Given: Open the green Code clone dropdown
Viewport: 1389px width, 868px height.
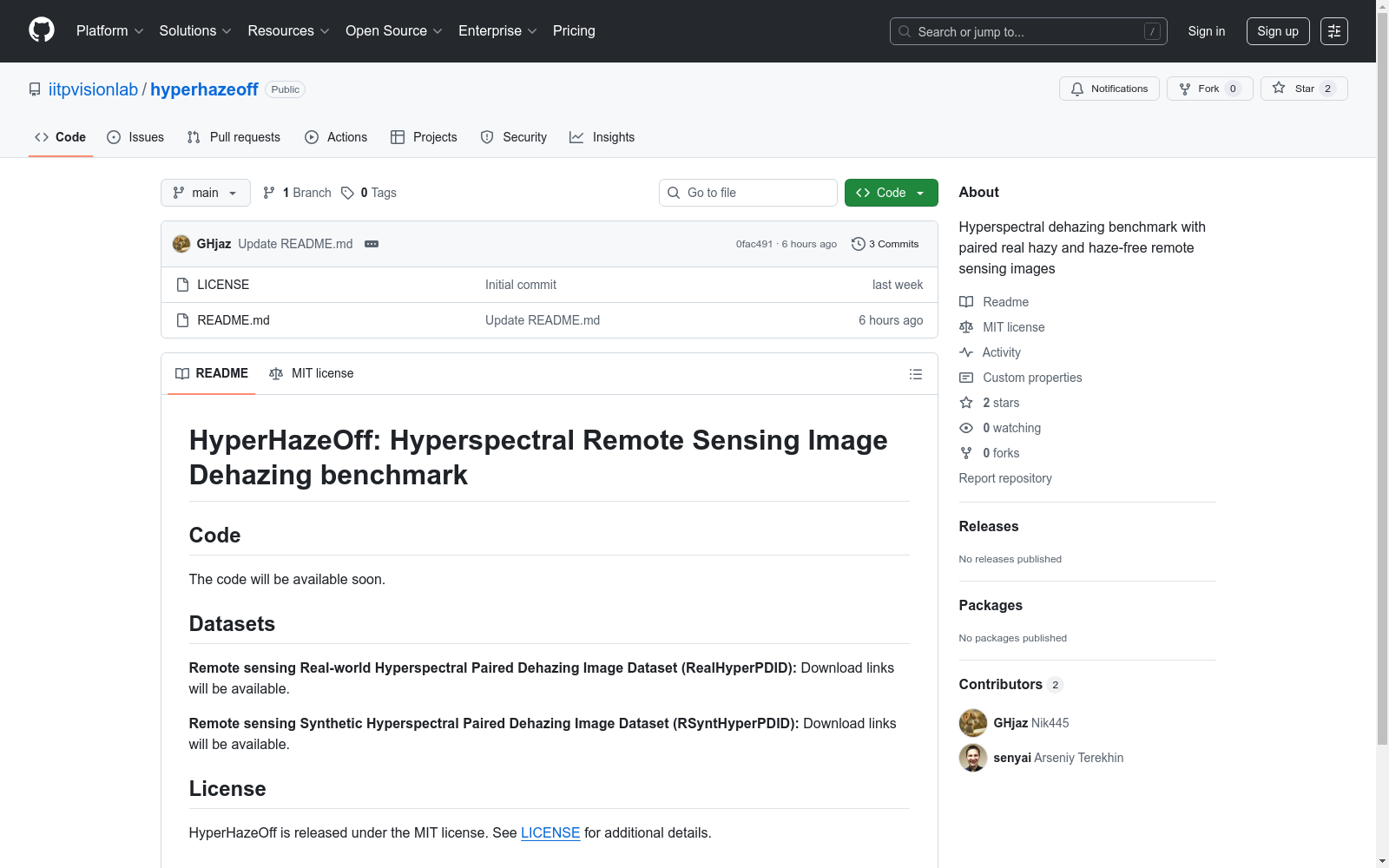Looking at the screenshot, I should (x=892, y=193).
